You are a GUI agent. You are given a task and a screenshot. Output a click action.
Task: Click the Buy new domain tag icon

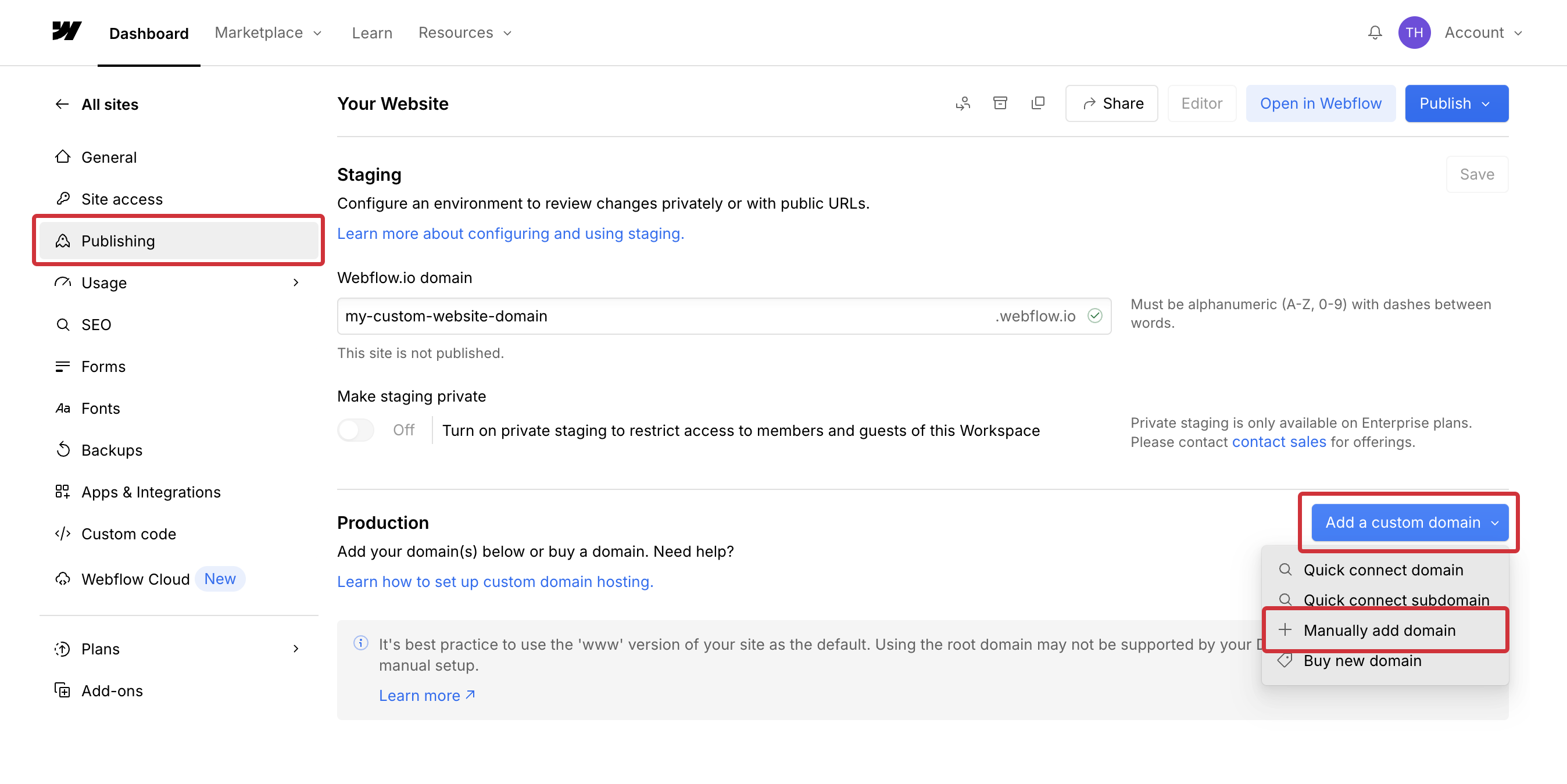1285,660
